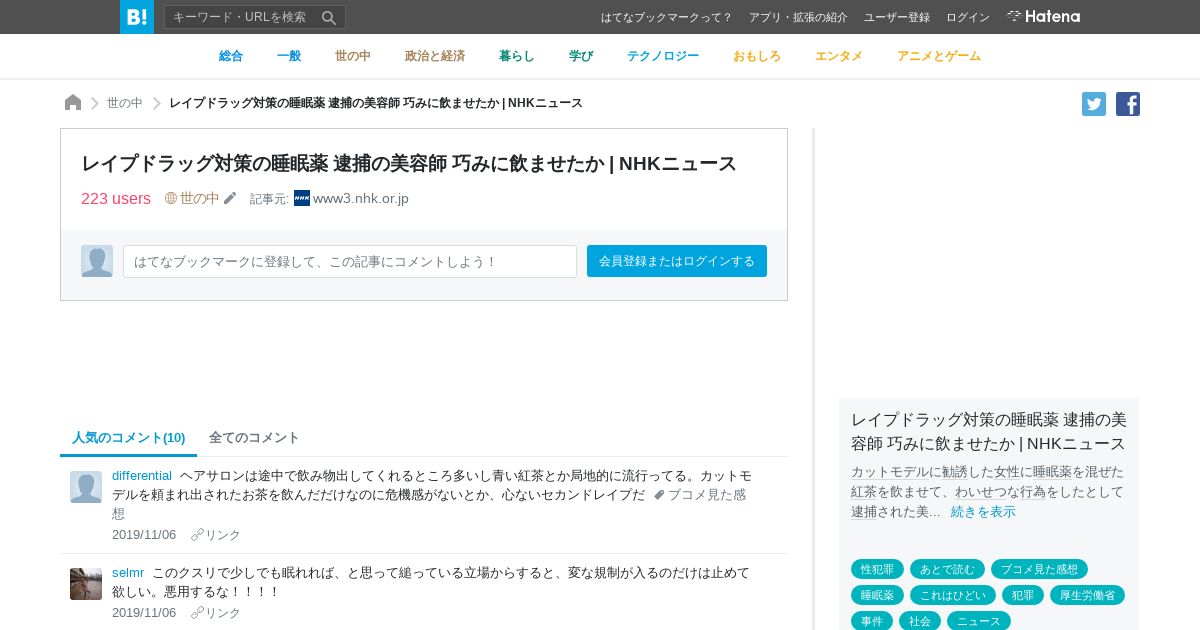The height and width of the screenshot is (630, 1200).
Task: Click the 事件 tag
Action: pyautogui.click(x=872, y=621)
